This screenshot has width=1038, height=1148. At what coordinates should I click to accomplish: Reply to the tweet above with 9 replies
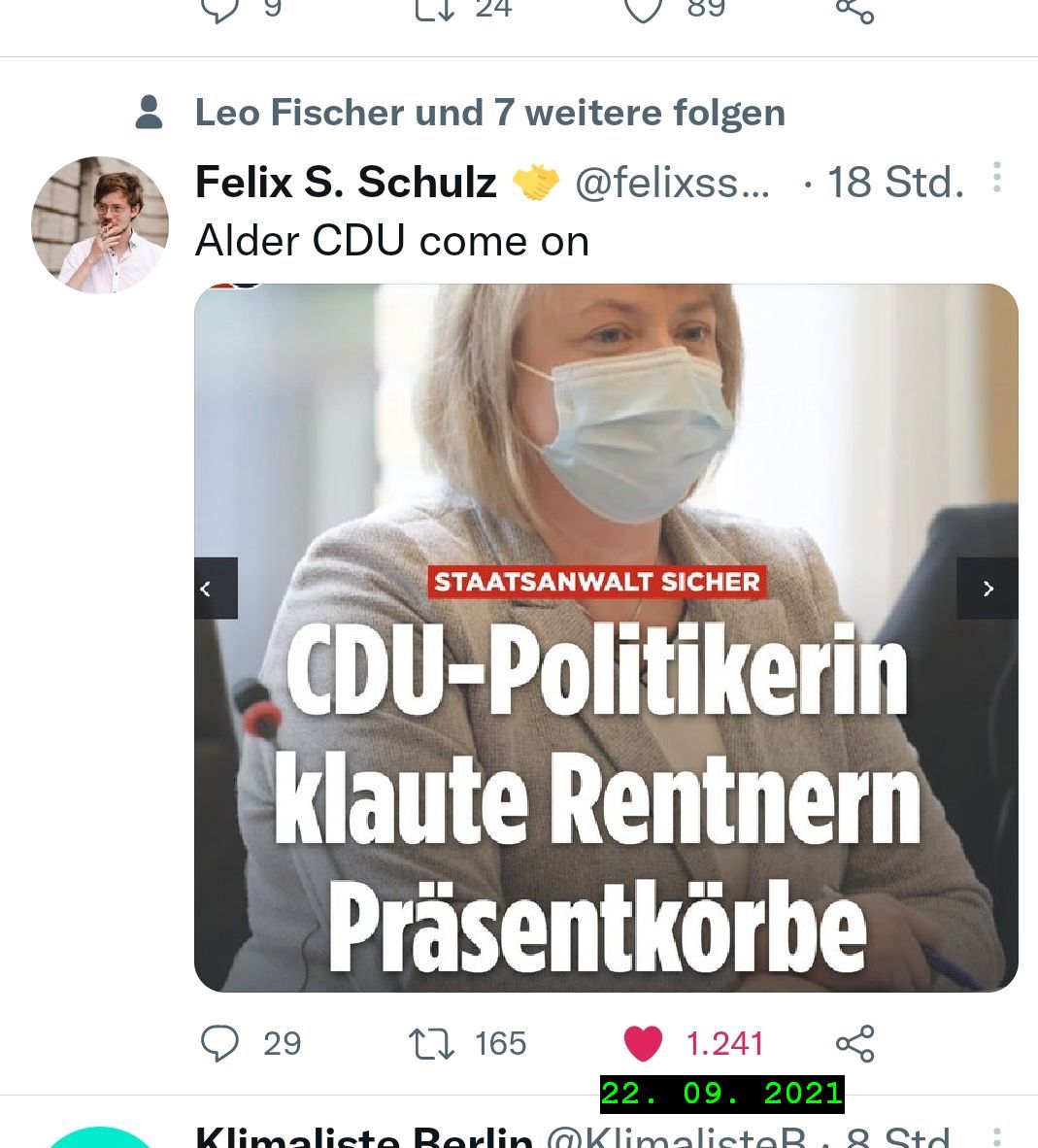(x=219, y=9)
